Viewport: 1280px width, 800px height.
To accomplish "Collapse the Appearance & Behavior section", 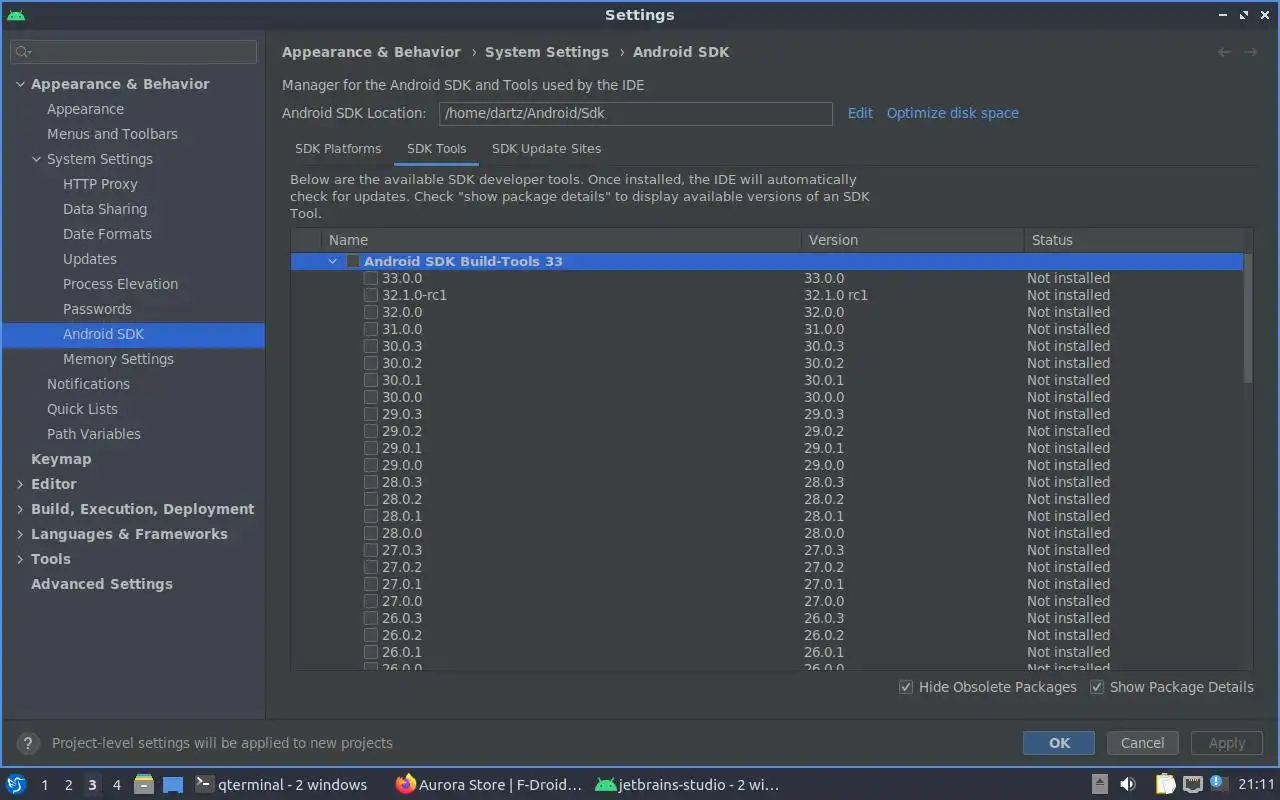I will (x=20, y=84).
